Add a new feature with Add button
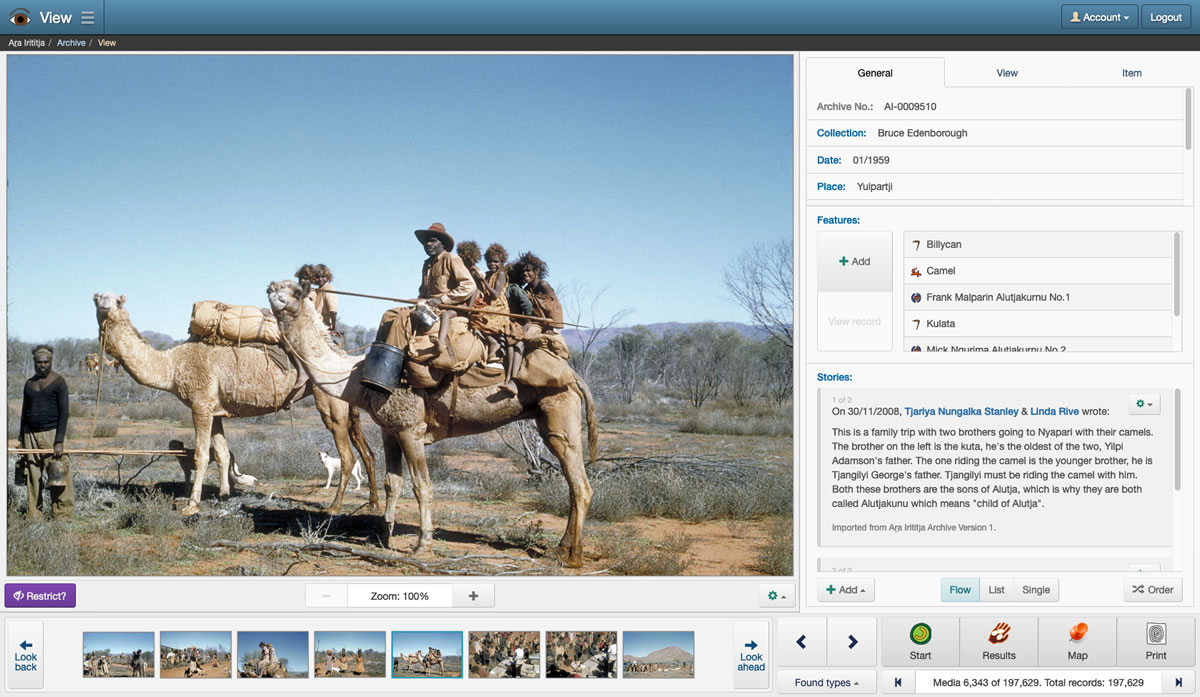1200x697 pixels. pos(855,261)
